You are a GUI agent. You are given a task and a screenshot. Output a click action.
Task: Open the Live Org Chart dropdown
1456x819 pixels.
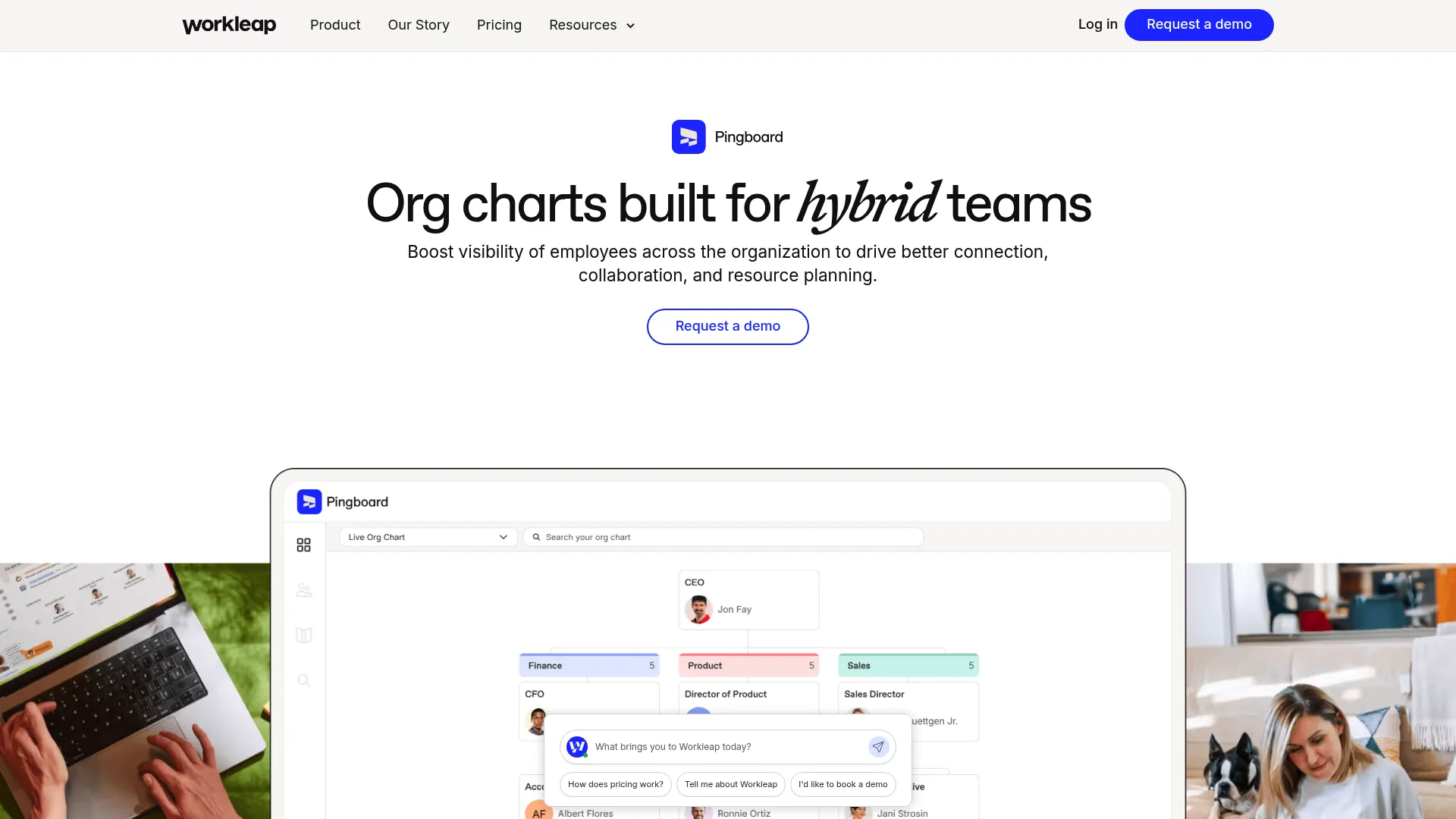[x=428, y=537]
